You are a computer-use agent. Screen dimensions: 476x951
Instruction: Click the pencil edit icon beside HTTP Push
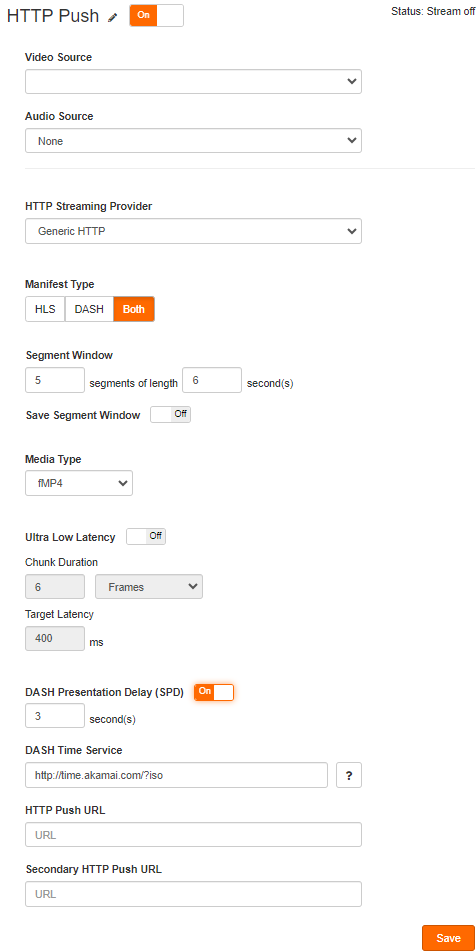tap(113, 18)
